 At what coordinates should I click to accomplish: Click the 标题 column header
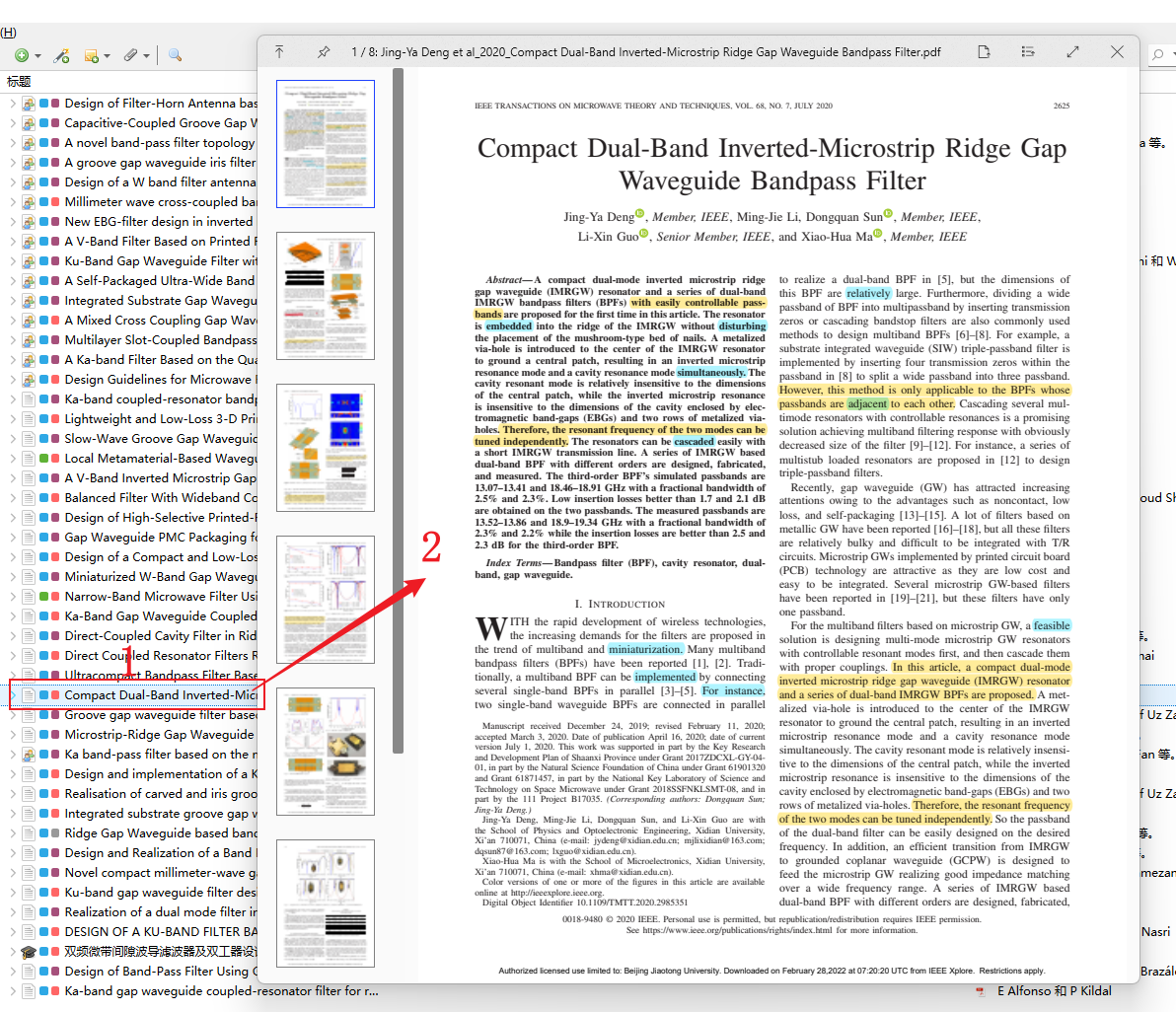[19, 82]
